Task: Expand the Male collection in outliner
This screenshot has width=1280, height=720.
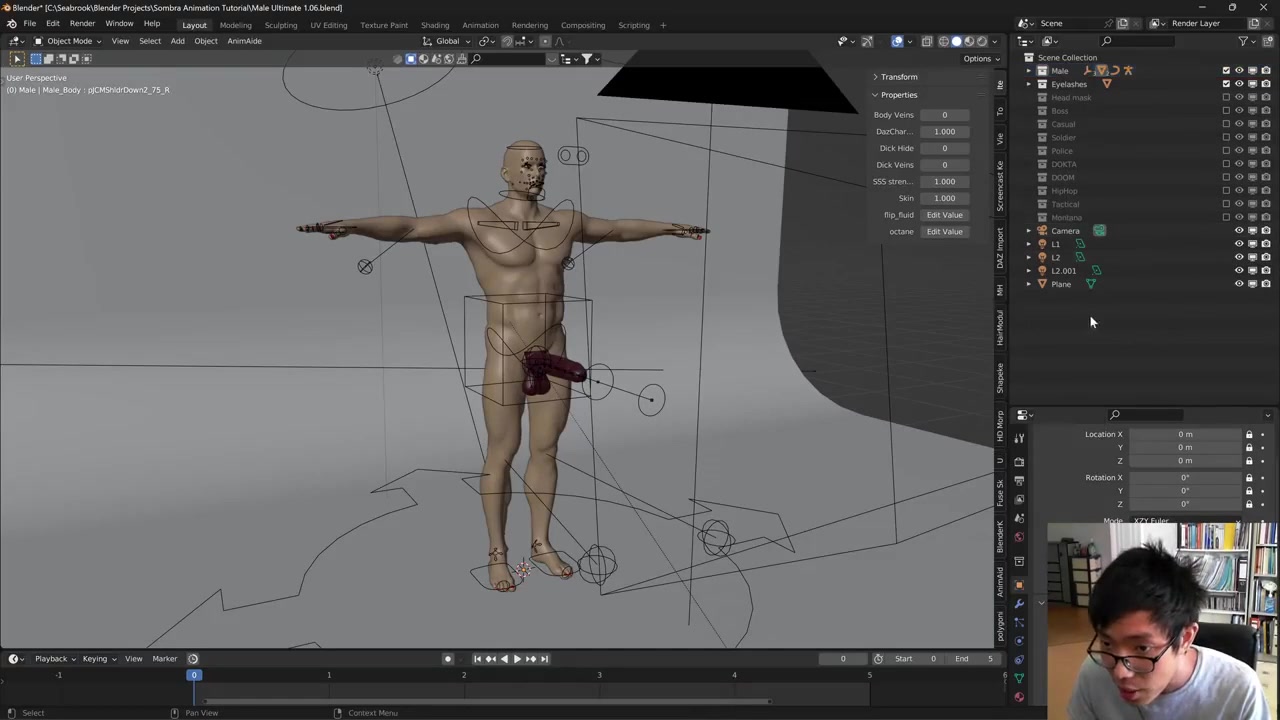Action: click(1028, 71)
